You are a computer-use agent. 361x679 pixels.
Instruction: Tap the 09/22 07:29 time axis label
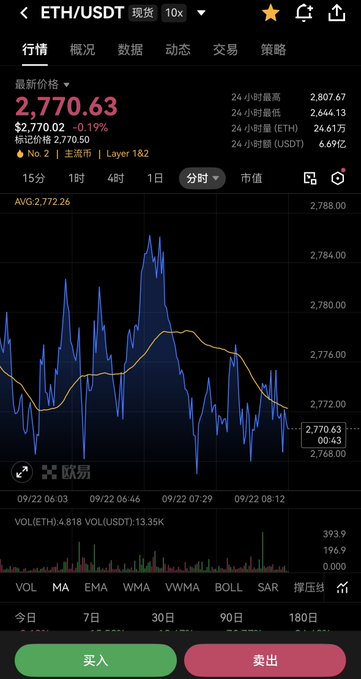(x=187, y=499)
